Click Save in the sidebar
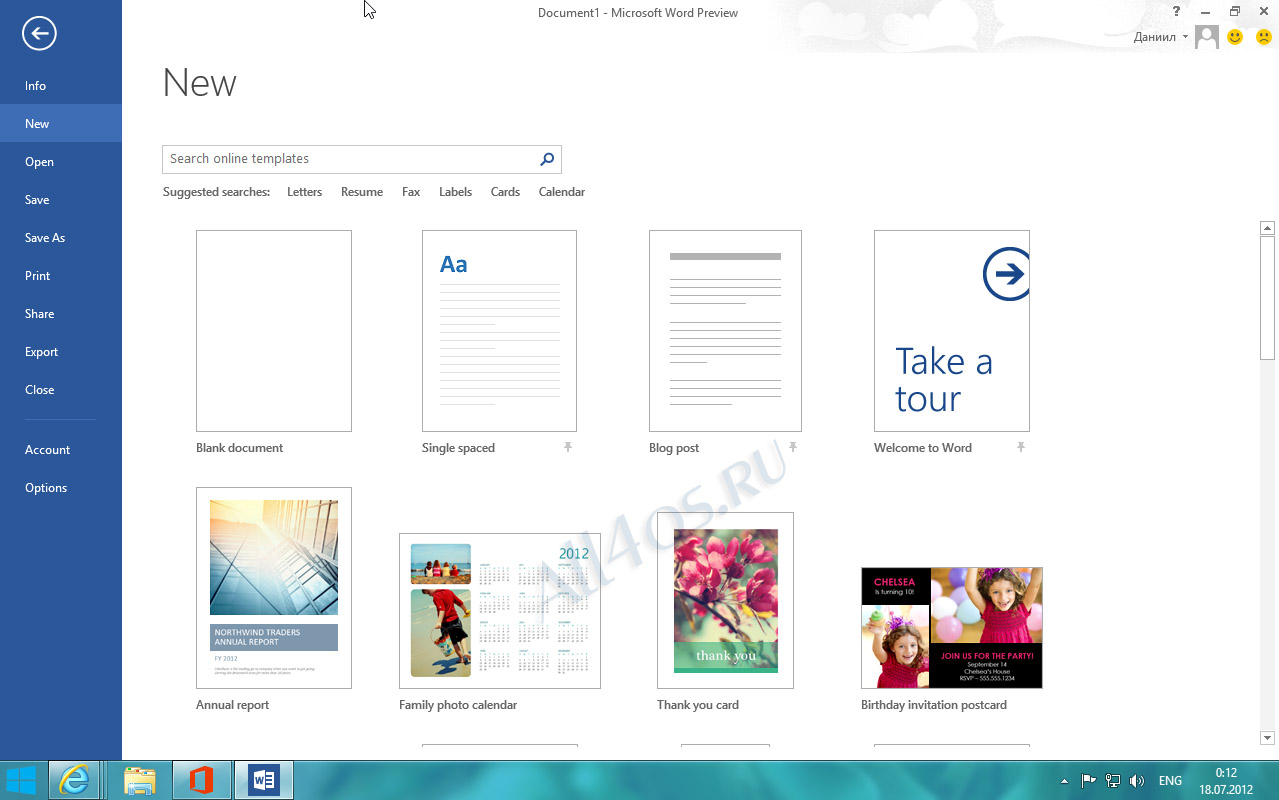 [61, 200]
